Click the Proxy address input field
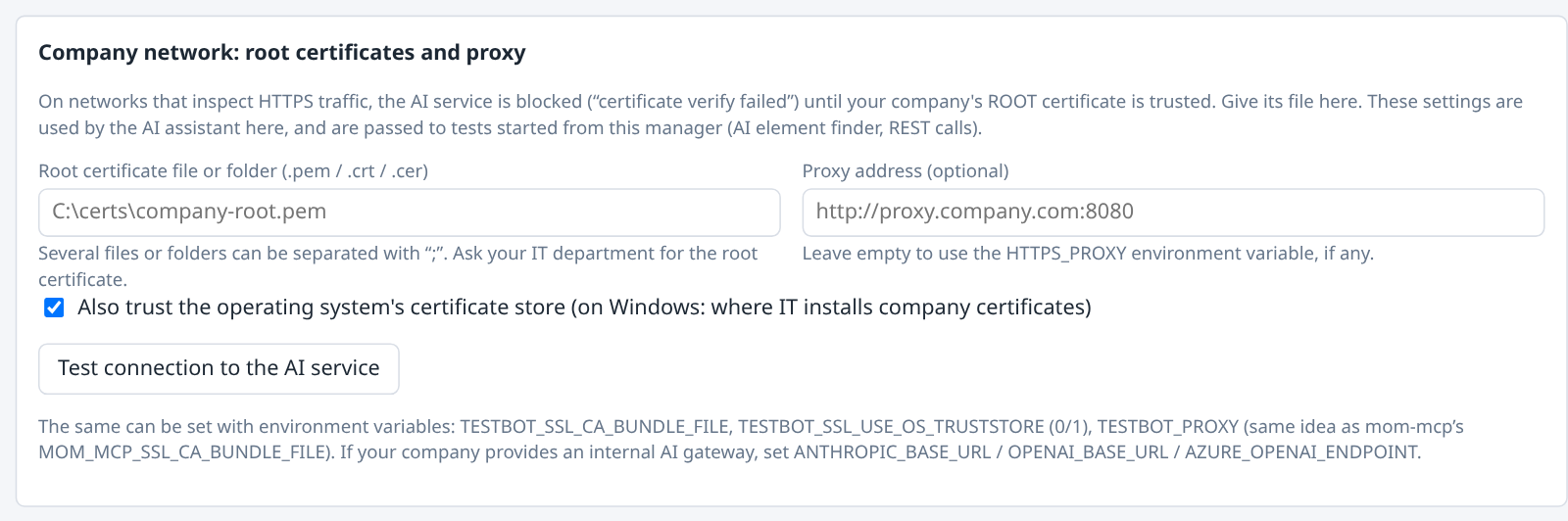Screen dimensions: 1568x521 1173,213
